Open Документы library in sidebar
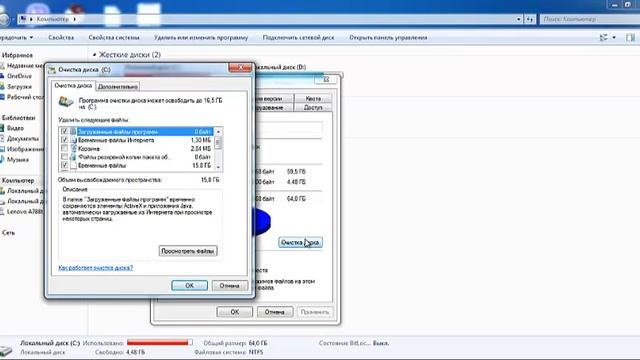 tap(23, 139)
